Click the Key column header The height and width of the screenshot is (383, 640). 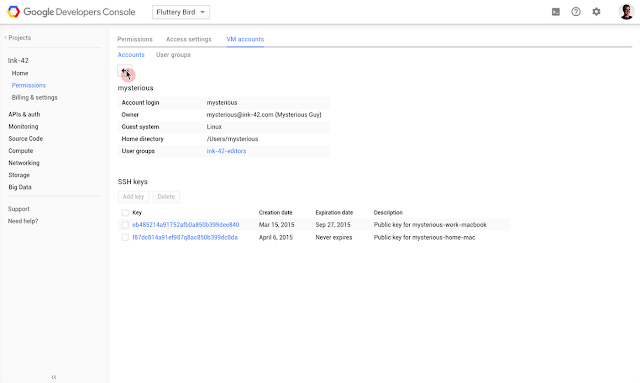137,212
